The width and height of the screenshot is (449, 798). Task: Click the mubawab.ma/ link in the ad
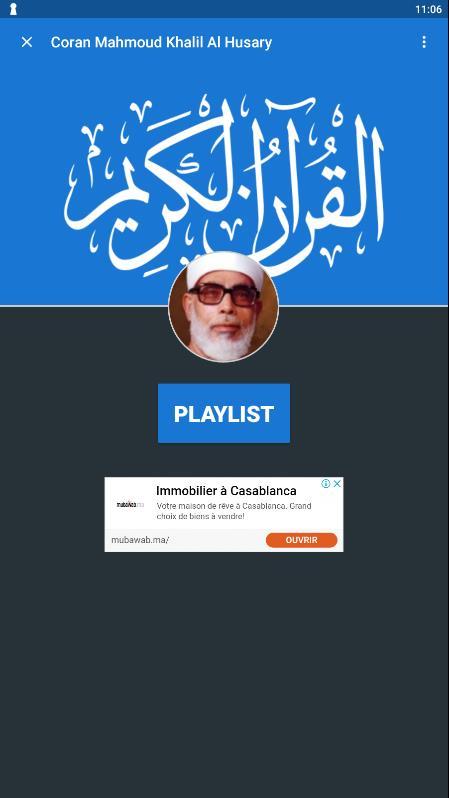(x=140, y=540)
